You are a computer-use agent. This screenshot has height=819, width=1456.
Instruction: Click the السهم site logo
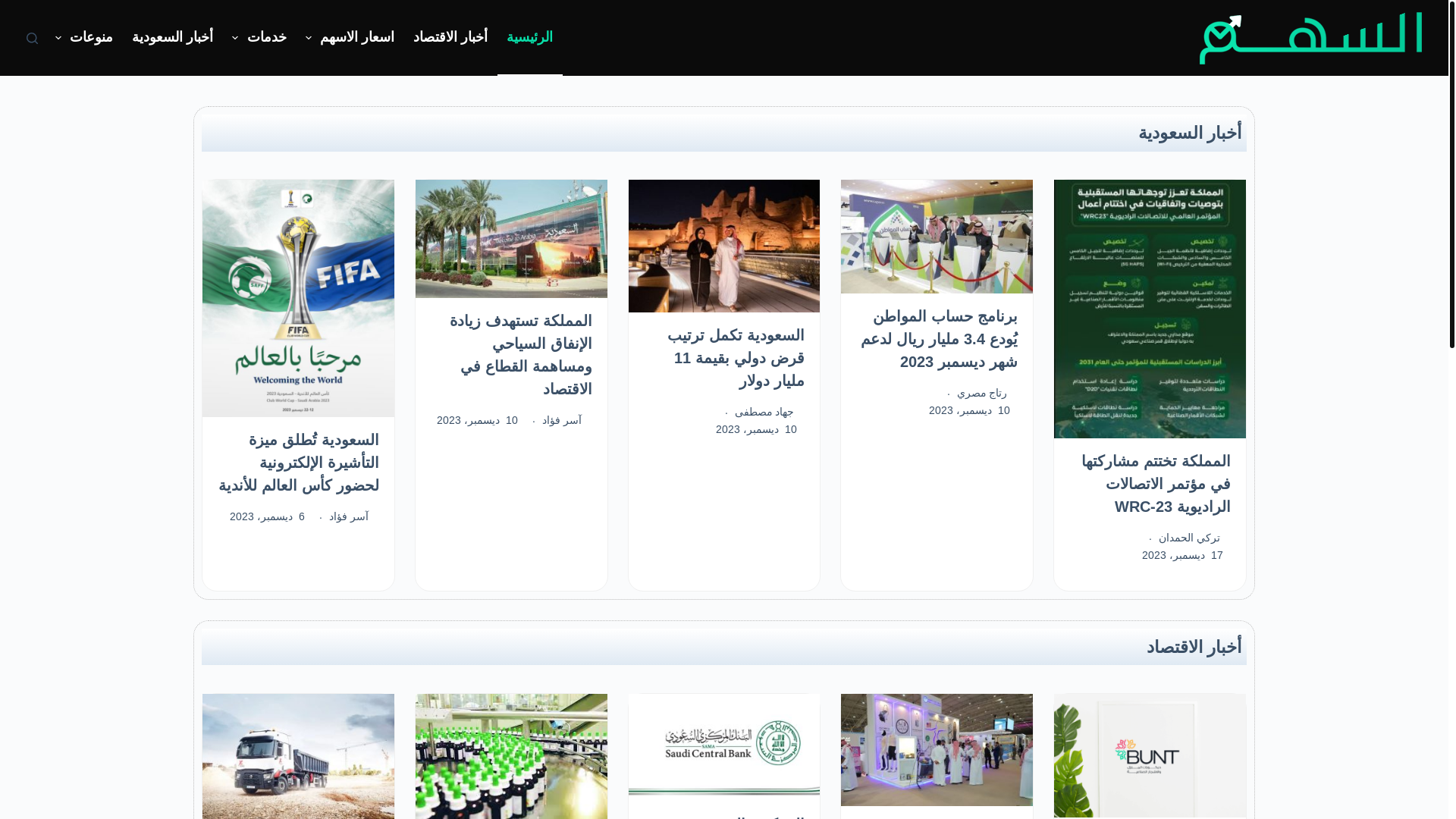(1310, 38)
